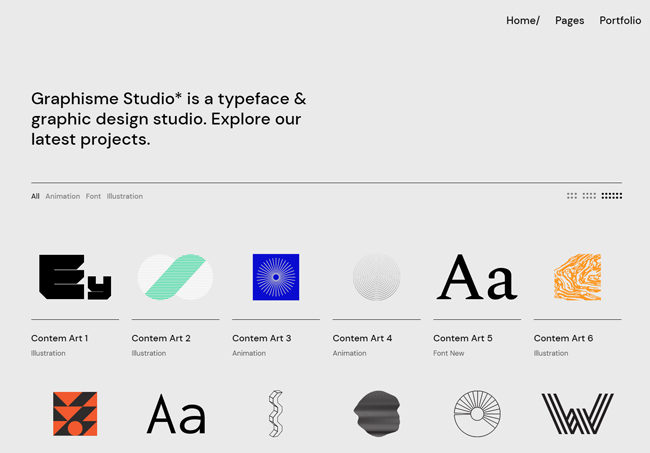Click the blue sunburst square artwork
The height and width of the screenshot is (453, 650).
coord(276,277)
